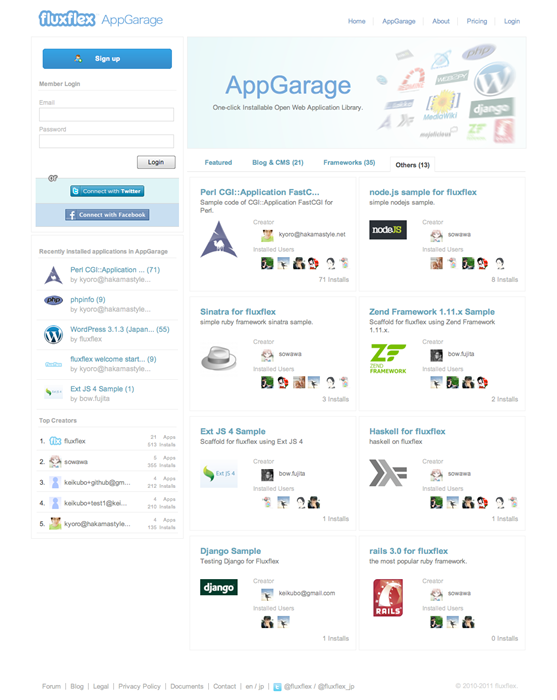Open the Blog & CMS (21) tab
The width and height of the screenshot is (557, 700).
(x=278, y=162)
